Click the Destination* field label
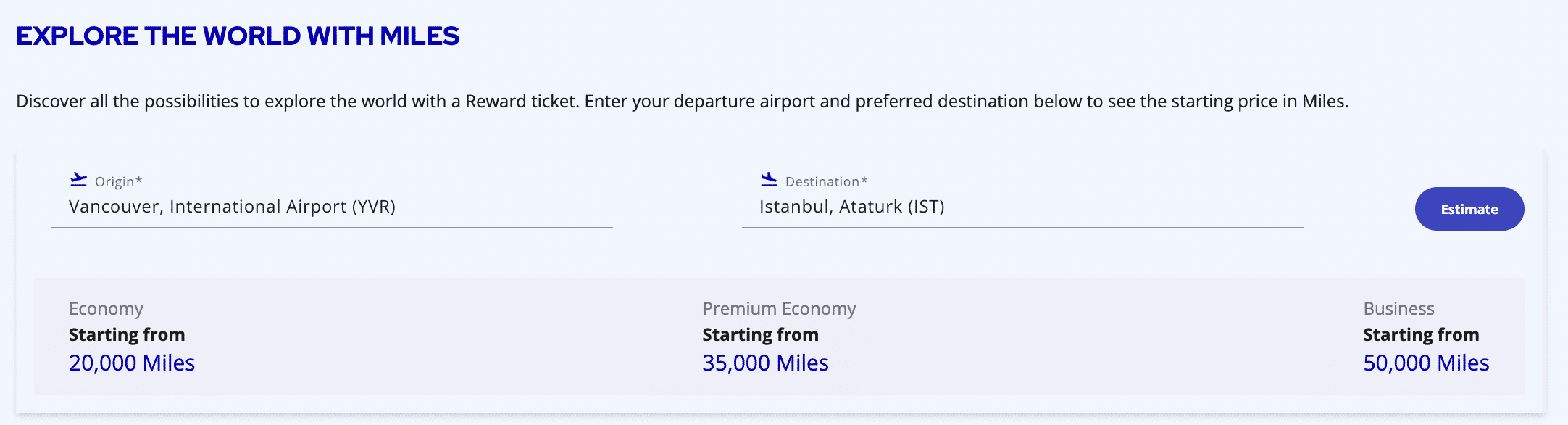The image size is (1568, 425). [826, 182]
